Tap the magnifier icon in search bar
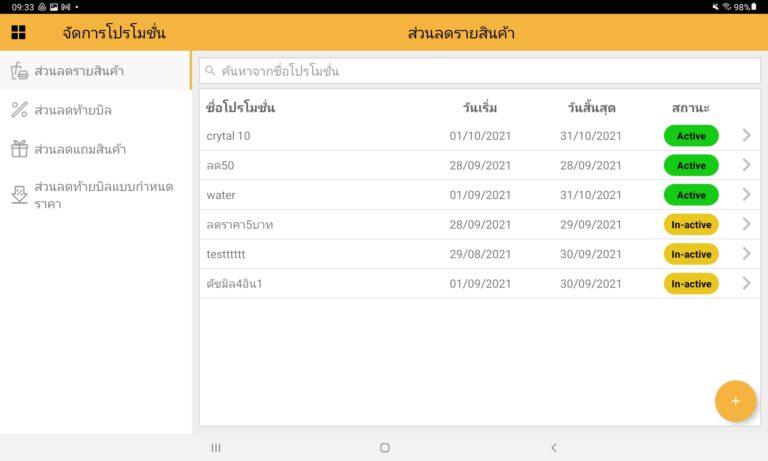The height and width of the screenshot is (461, 768). [210, 71]
